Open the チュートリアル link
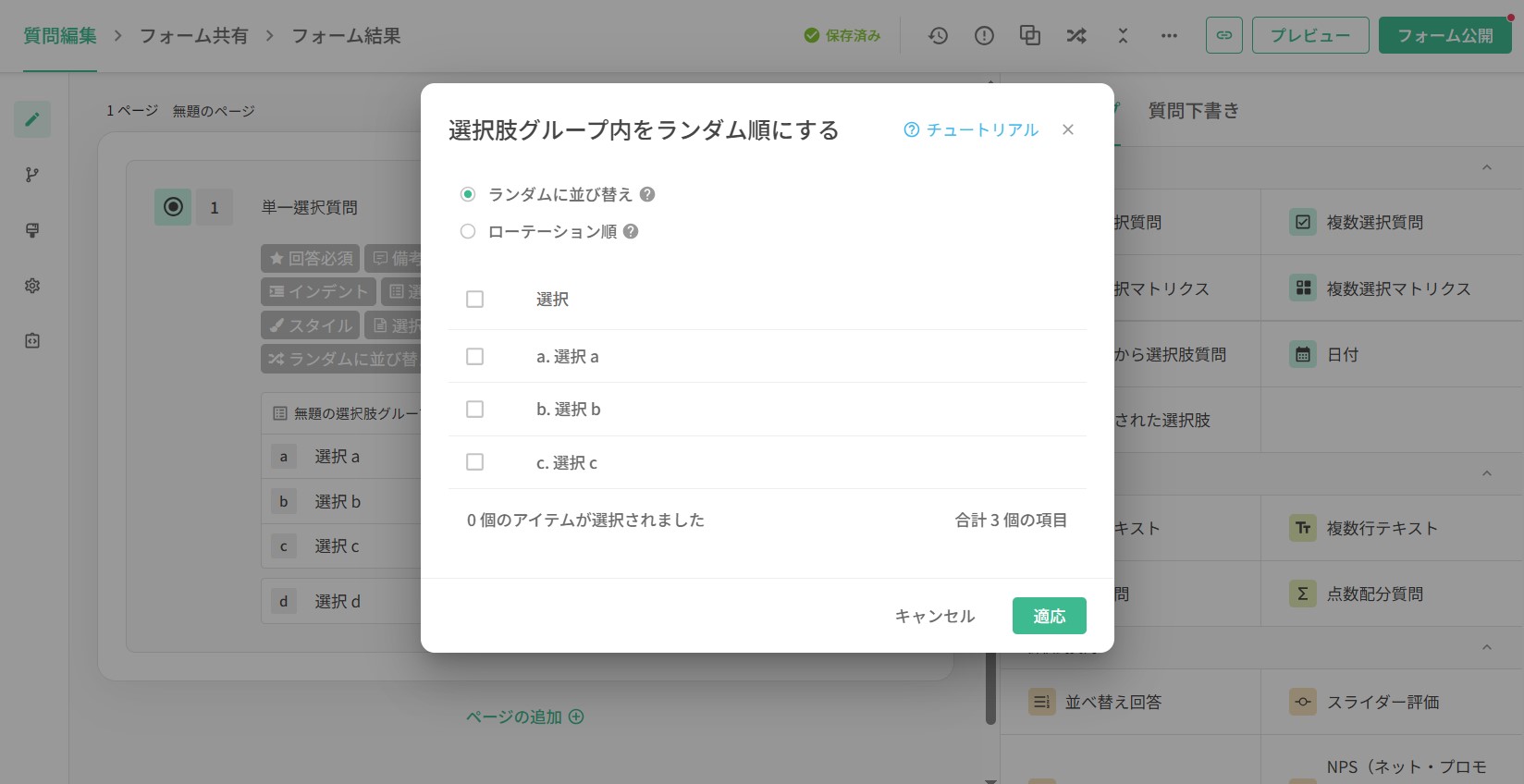 (x=971, y=130)
